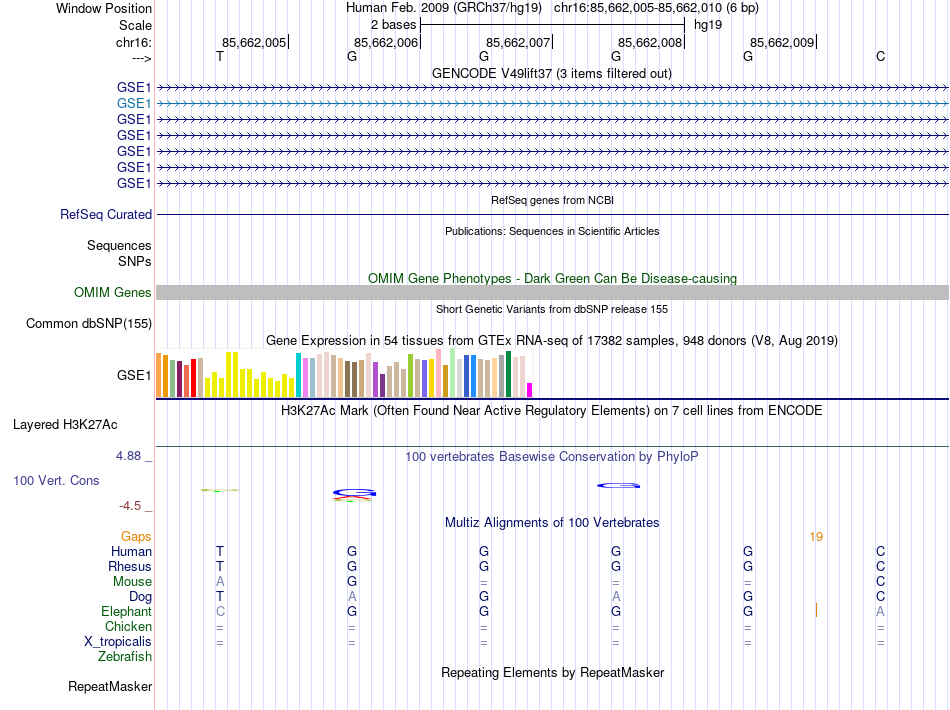Click the '-4.5' conservation lower scale value
950x710 pixels.
tap(130, 506)
